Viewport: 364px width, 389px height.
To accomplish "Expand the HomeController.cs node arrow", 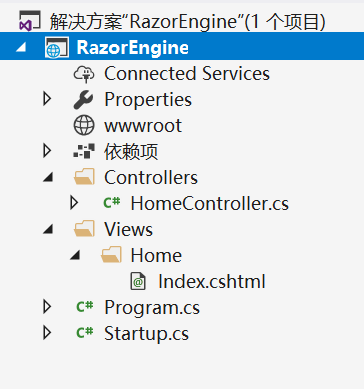I will tap(74, 203).
